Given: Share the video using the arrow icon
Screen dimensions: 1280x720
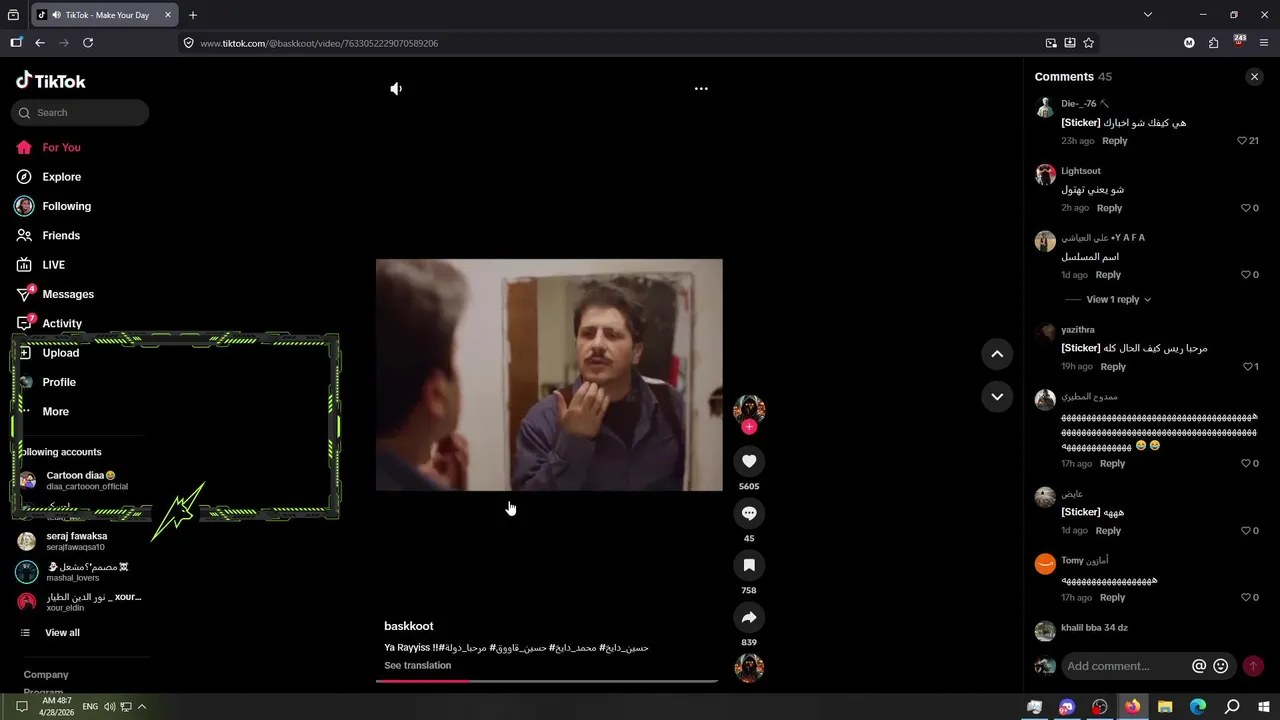Looking at the screenshot, I should click(749, 617).
